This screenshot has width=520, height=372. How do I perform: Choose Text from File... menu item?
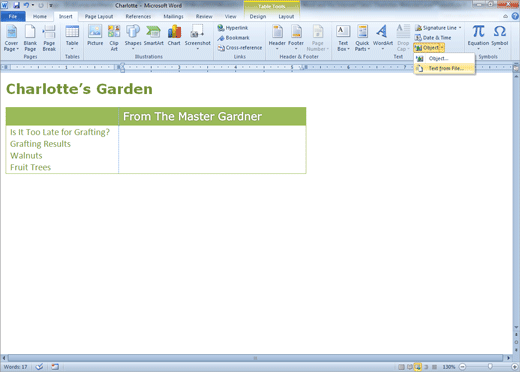[444, 68]
